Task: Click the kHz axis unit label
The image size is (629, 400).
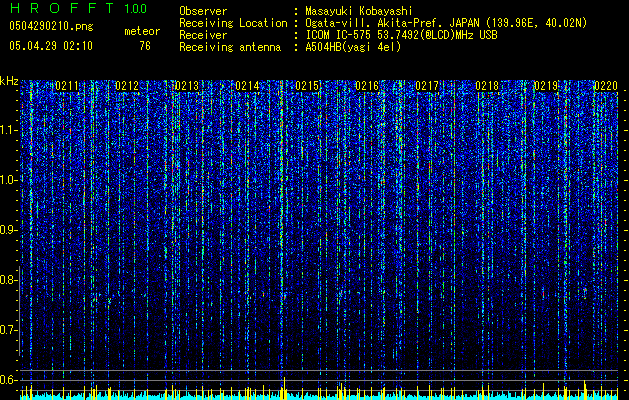Action: (x=9, y=81)
